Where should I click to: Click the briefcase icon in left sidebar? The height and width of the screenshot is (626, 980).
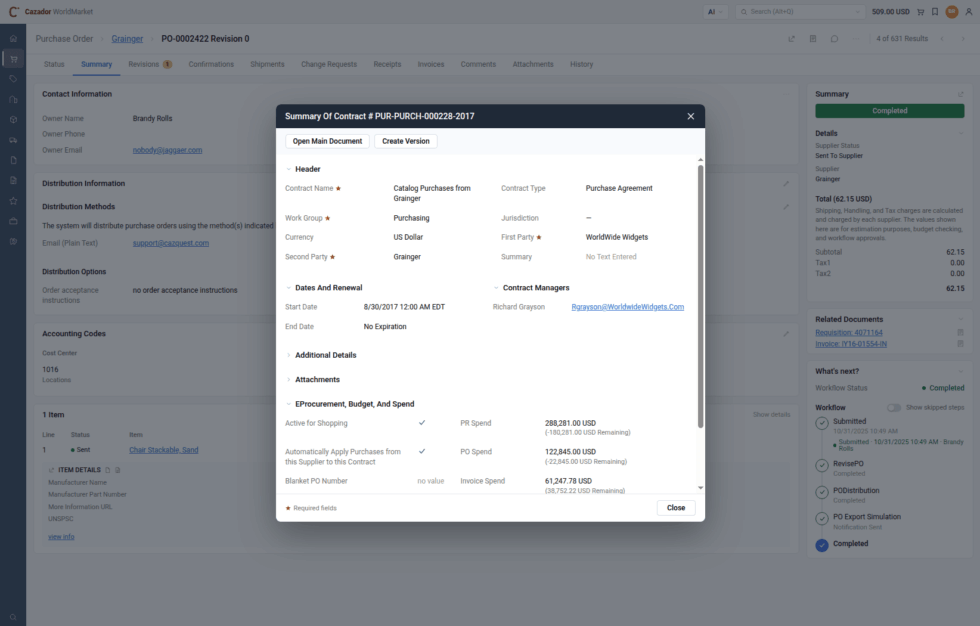click(x=13, y=221)
